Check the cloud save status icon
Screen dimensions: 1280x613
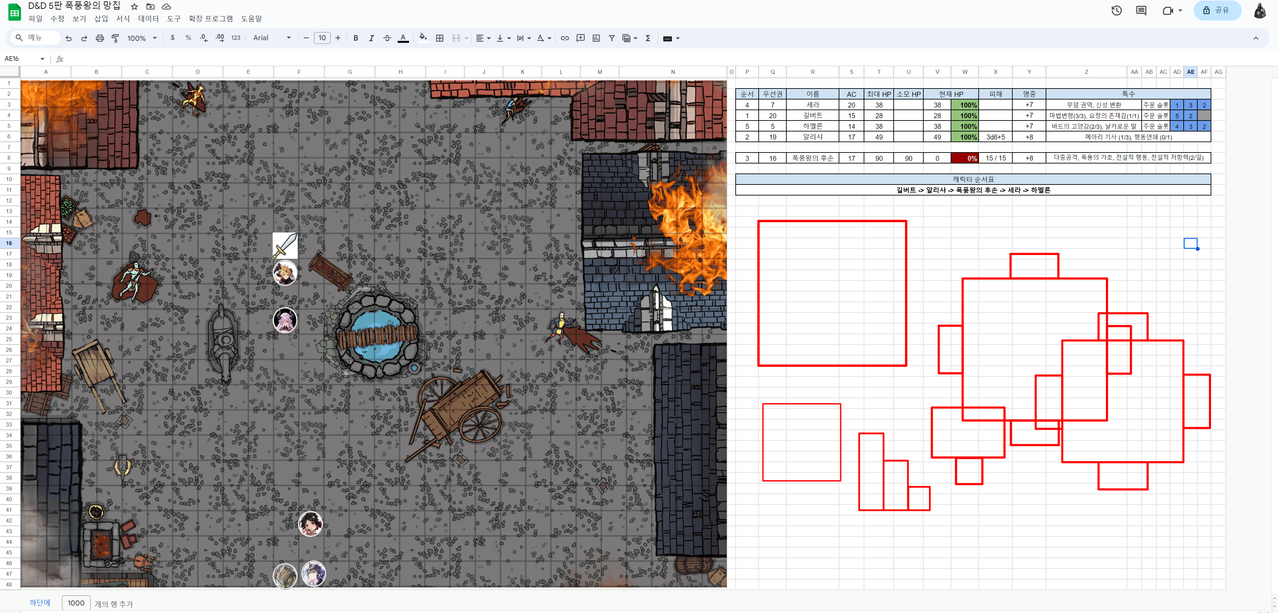pos(167,6)
